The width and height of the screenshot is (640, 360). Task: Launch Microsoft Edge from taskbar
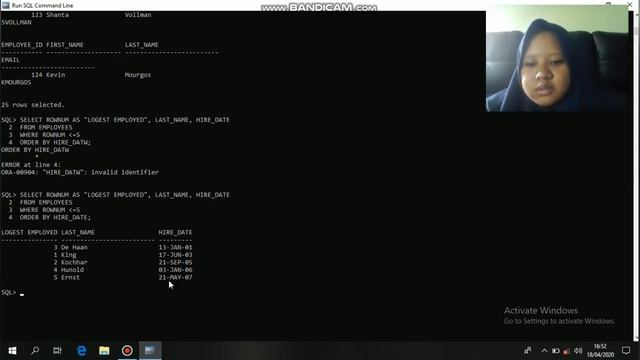pos(81,351)
